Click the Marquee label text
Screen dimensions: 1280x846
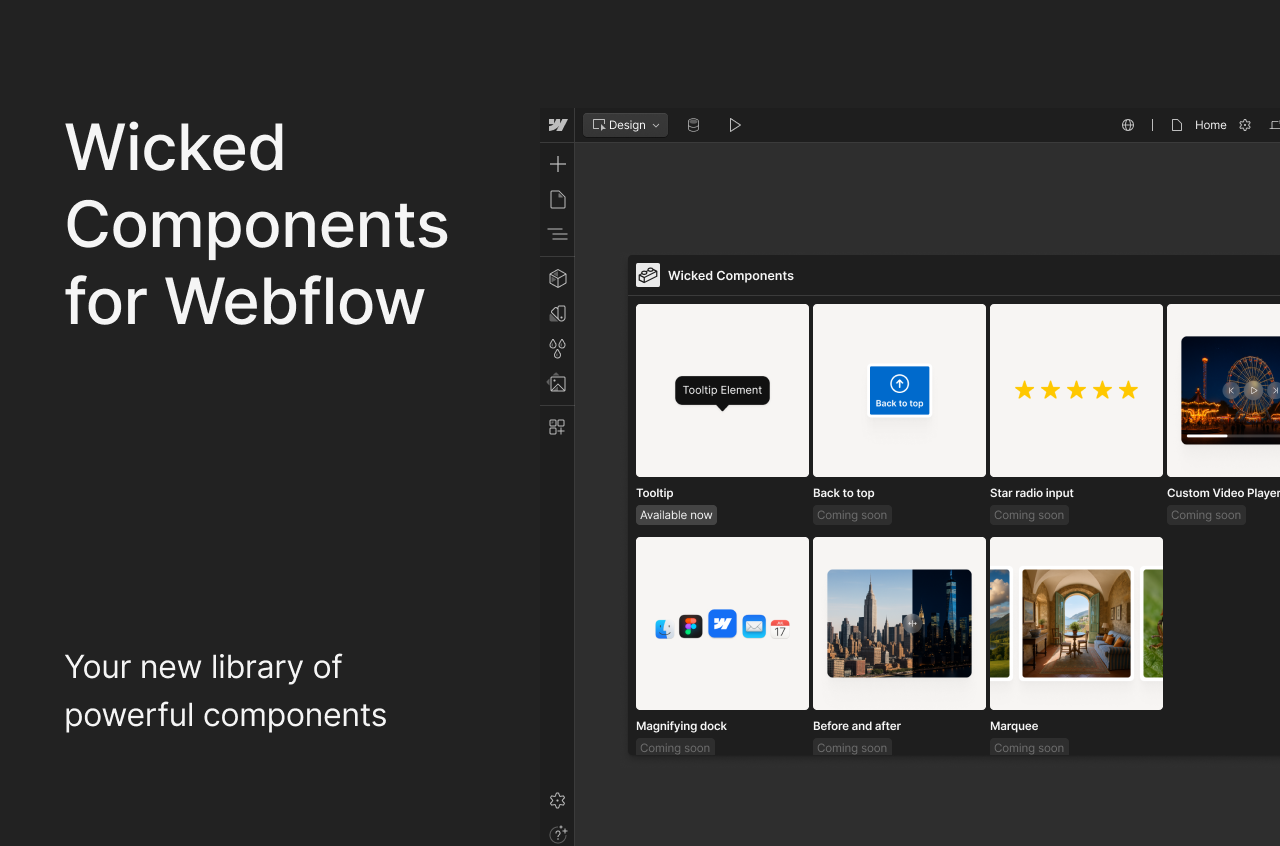click(1014, 726)
